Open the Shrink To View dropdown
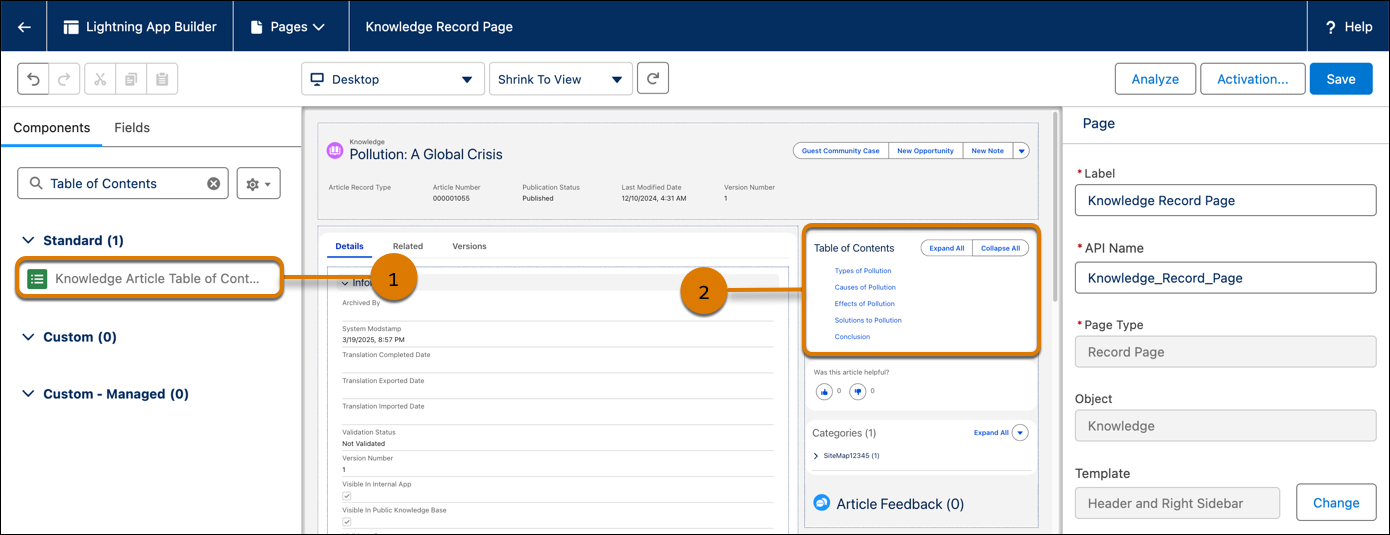Image resolution: width=1390 pixels, height=535 pixels. click(x=560, y=79)
